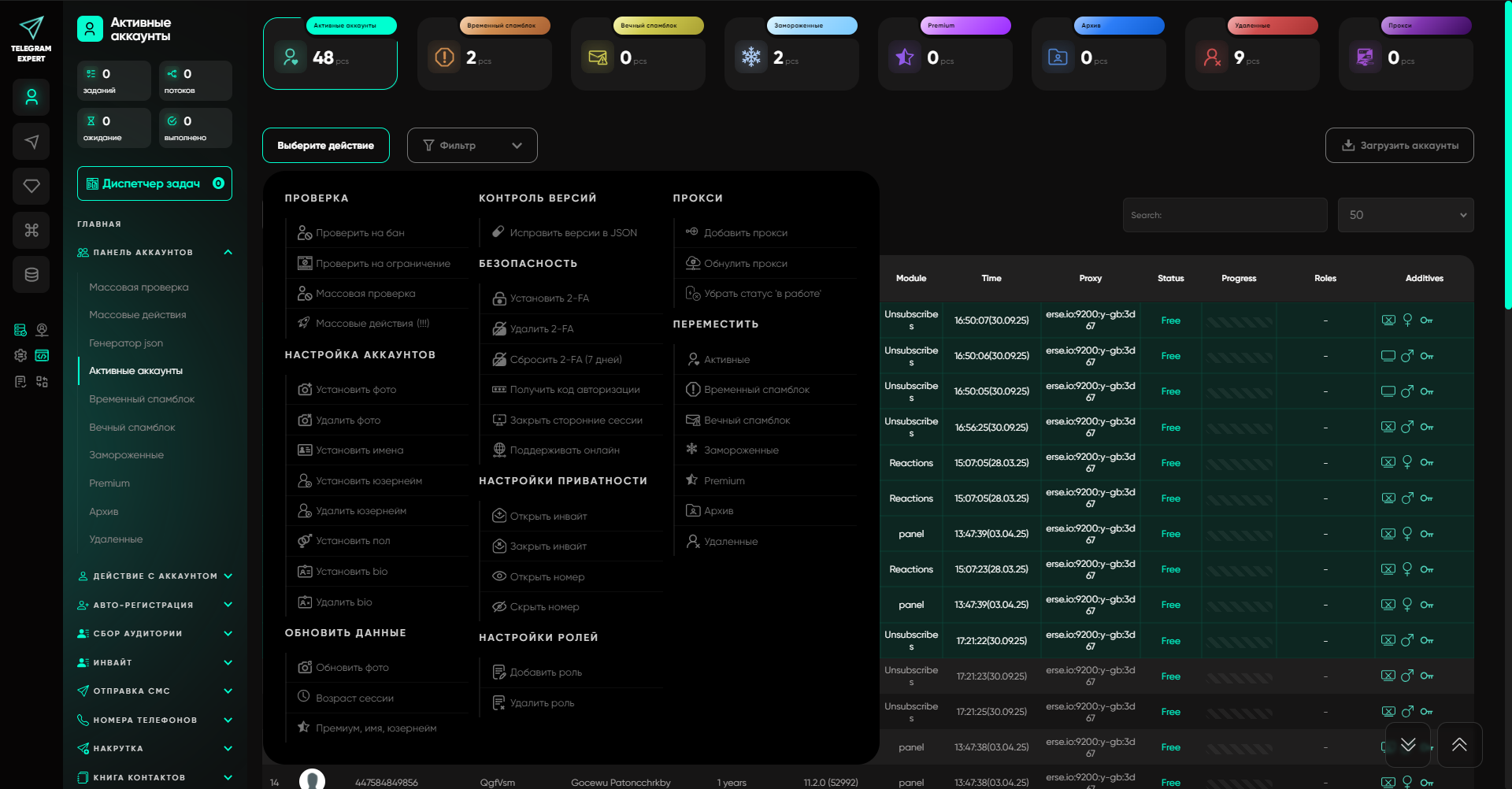Open the Premium star accounts card
Screen dimensions: 1512x789
click(x=945, y=54)
